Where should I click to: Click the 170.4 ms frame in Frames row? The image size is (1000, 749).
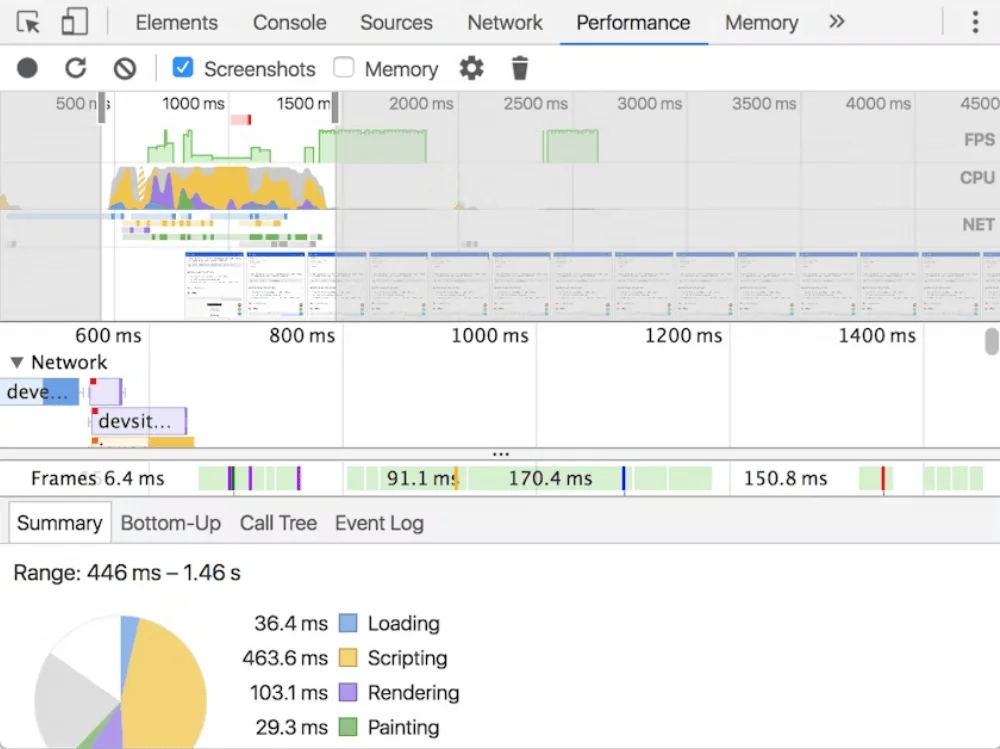pos(550,479)
